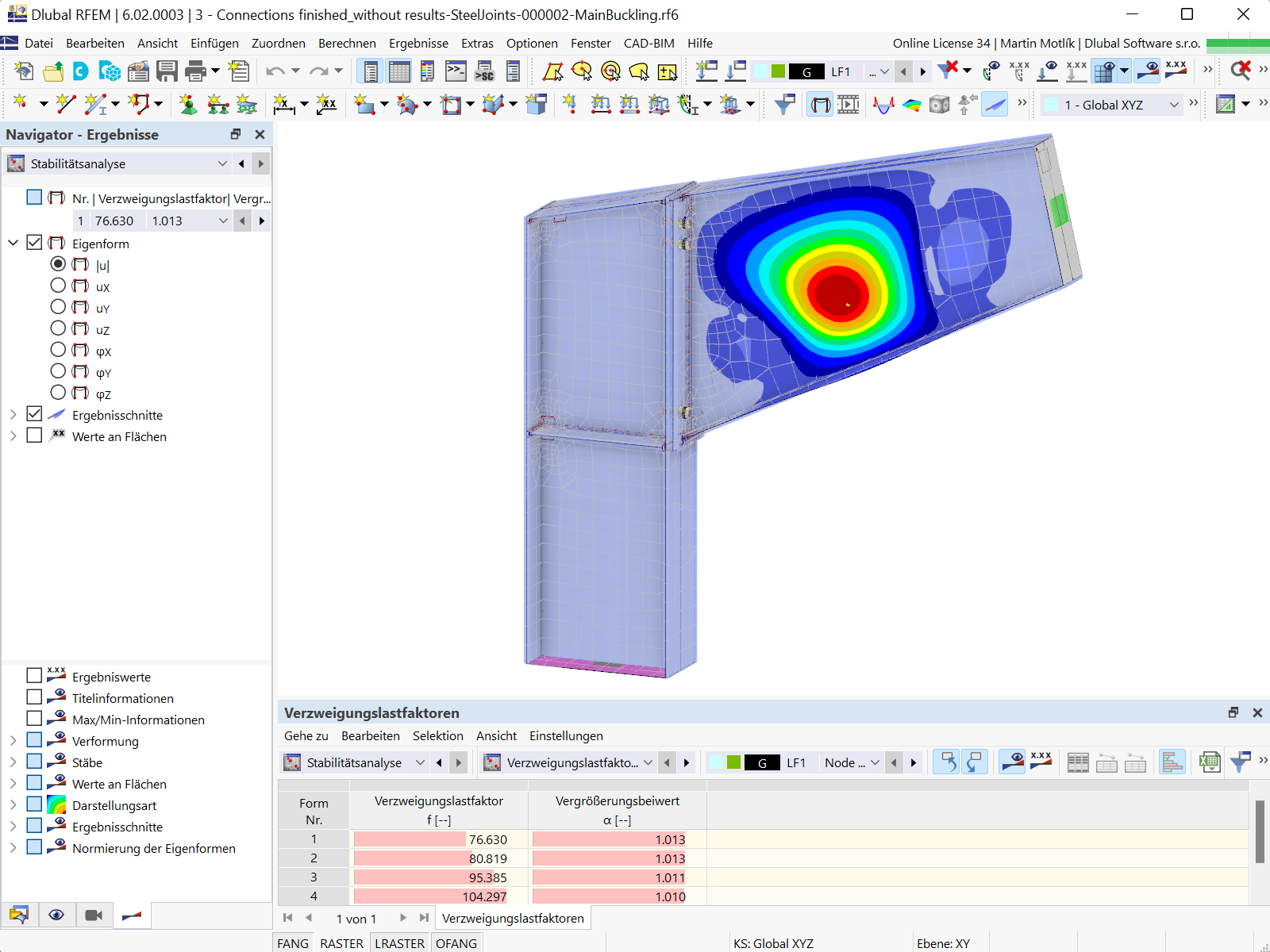The height and width of the screenshot is (952, 1270).
Task: Toggle the tables panel icon in toolbar
Action: (399, 71)
